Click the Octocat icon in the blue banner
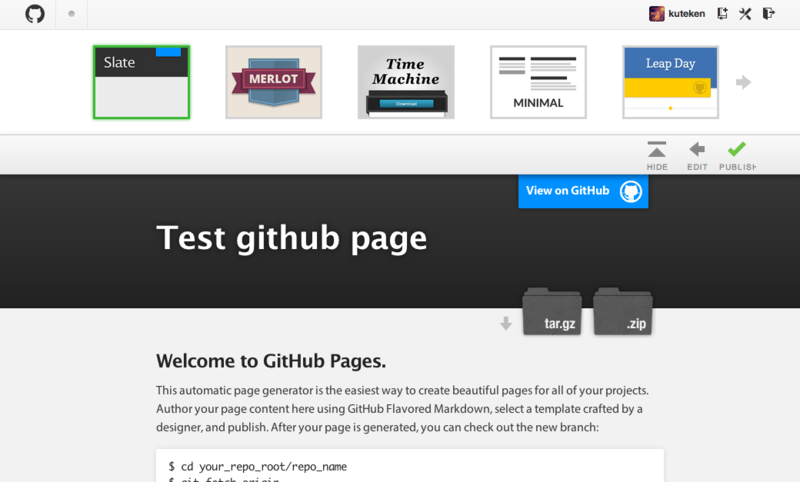Viewport: 800px width, 482px height. coord(631,191)
